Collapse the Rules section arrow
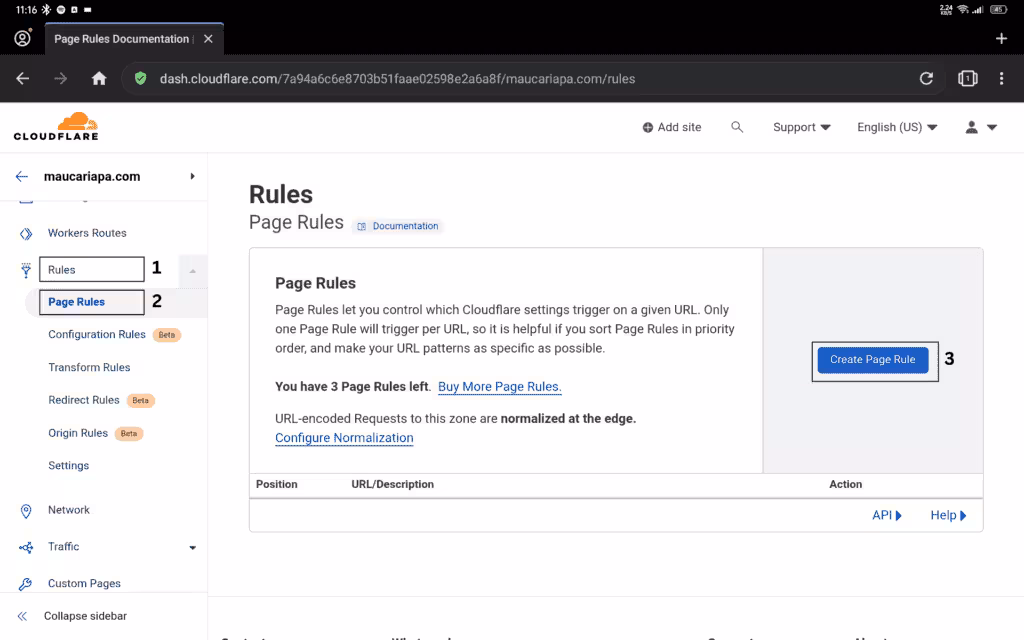 193,271
